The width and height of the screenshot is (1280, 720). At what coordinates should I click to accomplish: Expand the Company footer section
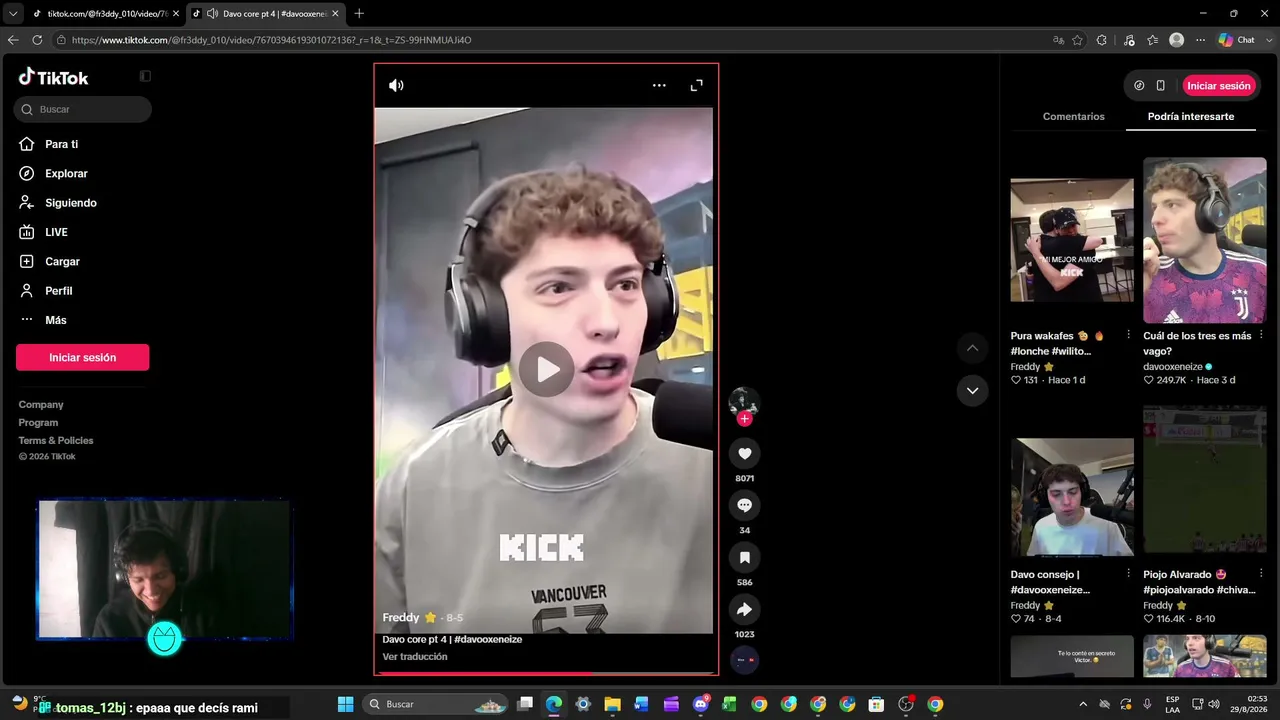[41, 405]
